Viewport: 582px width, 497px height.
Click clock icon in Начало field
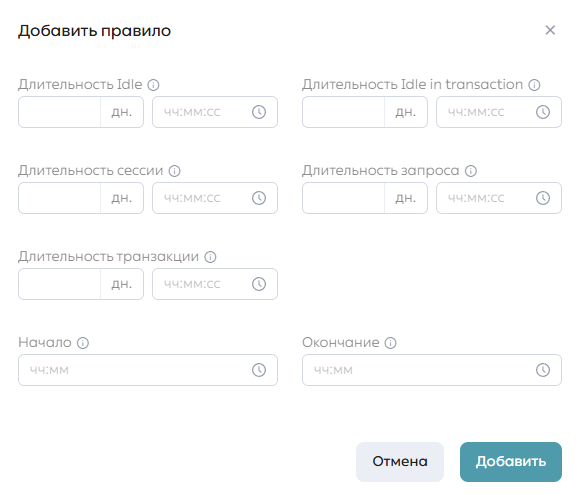[x=259, y=370]
